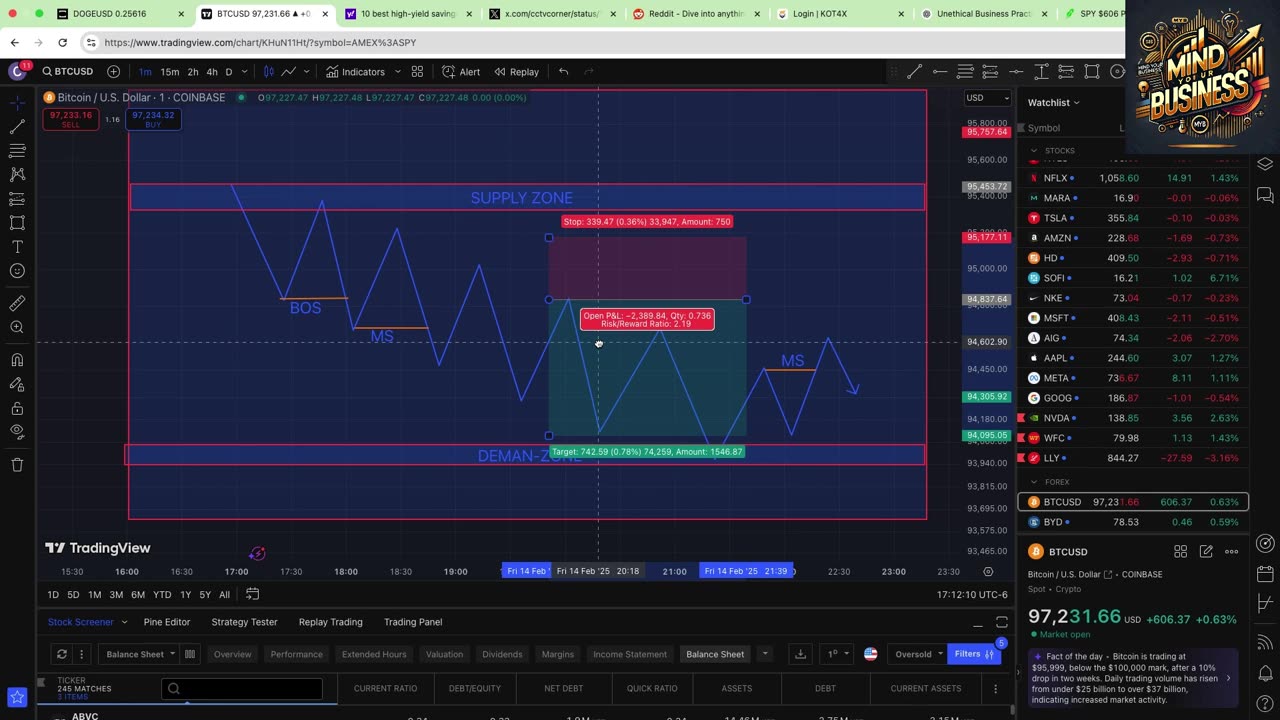Switch to the 4h timeframe
Screen dimensions: 1280x720
pos(212,72)
